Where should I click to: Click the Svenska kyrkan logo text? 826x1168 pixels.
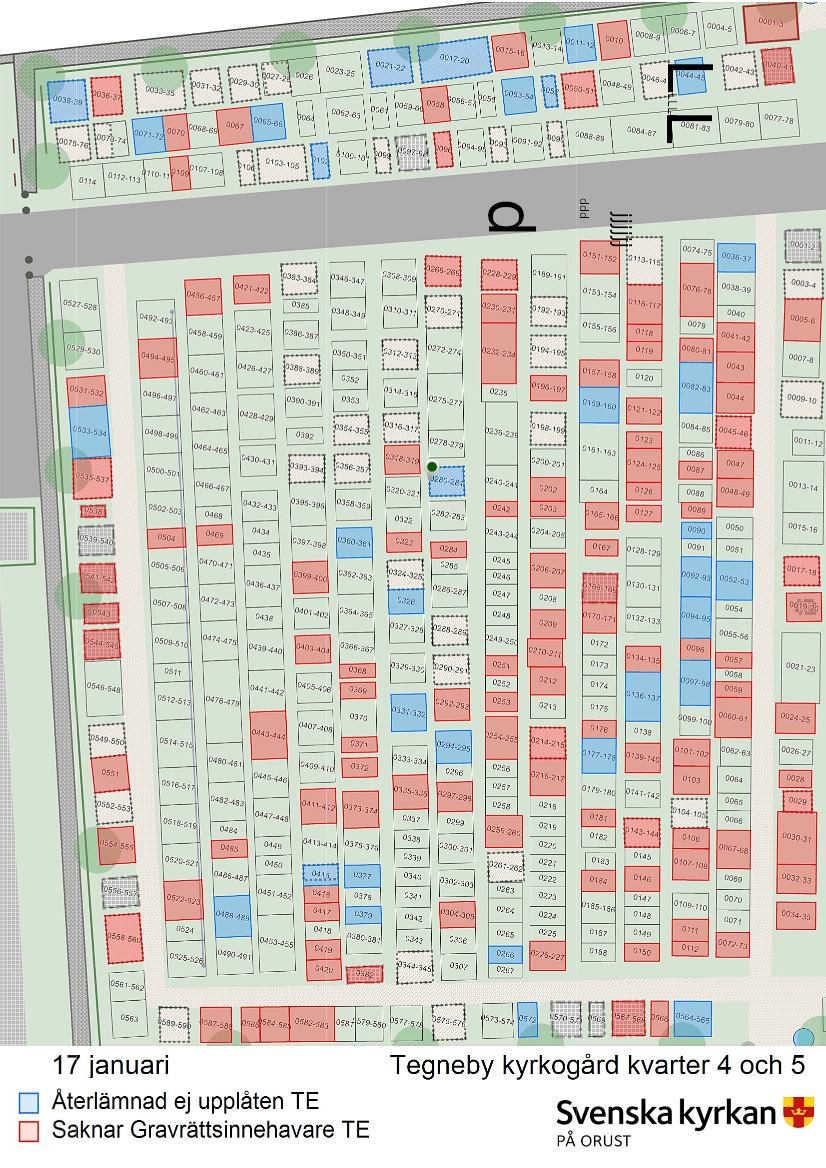pyautogui.click(x=666, y=1113)
